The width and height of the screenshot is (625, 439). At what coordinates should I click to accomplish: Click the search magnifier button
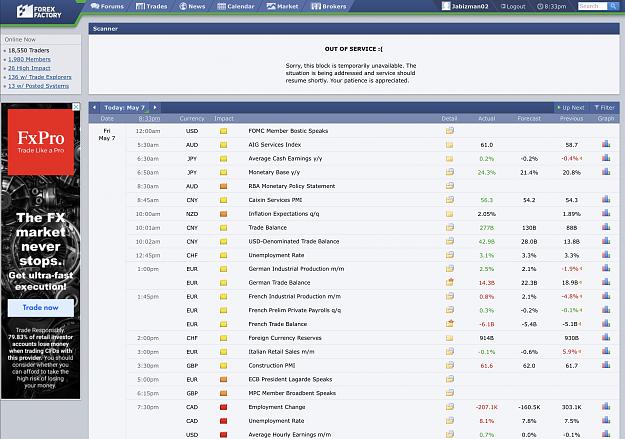click(x=613, y=6)
